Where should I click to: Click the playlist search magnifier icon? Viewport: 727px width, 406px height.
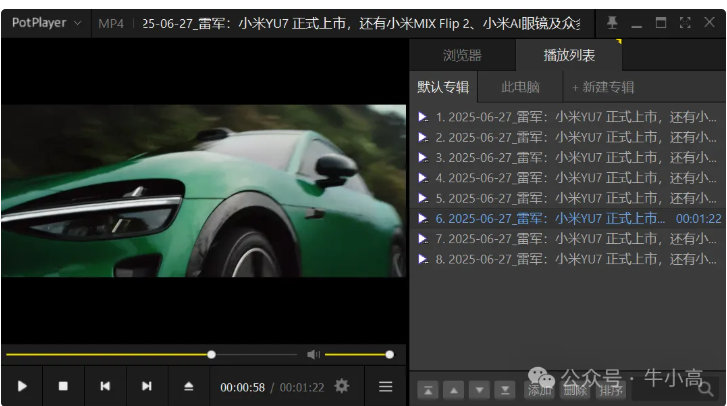pyautogui.click(x=706, y=389)
